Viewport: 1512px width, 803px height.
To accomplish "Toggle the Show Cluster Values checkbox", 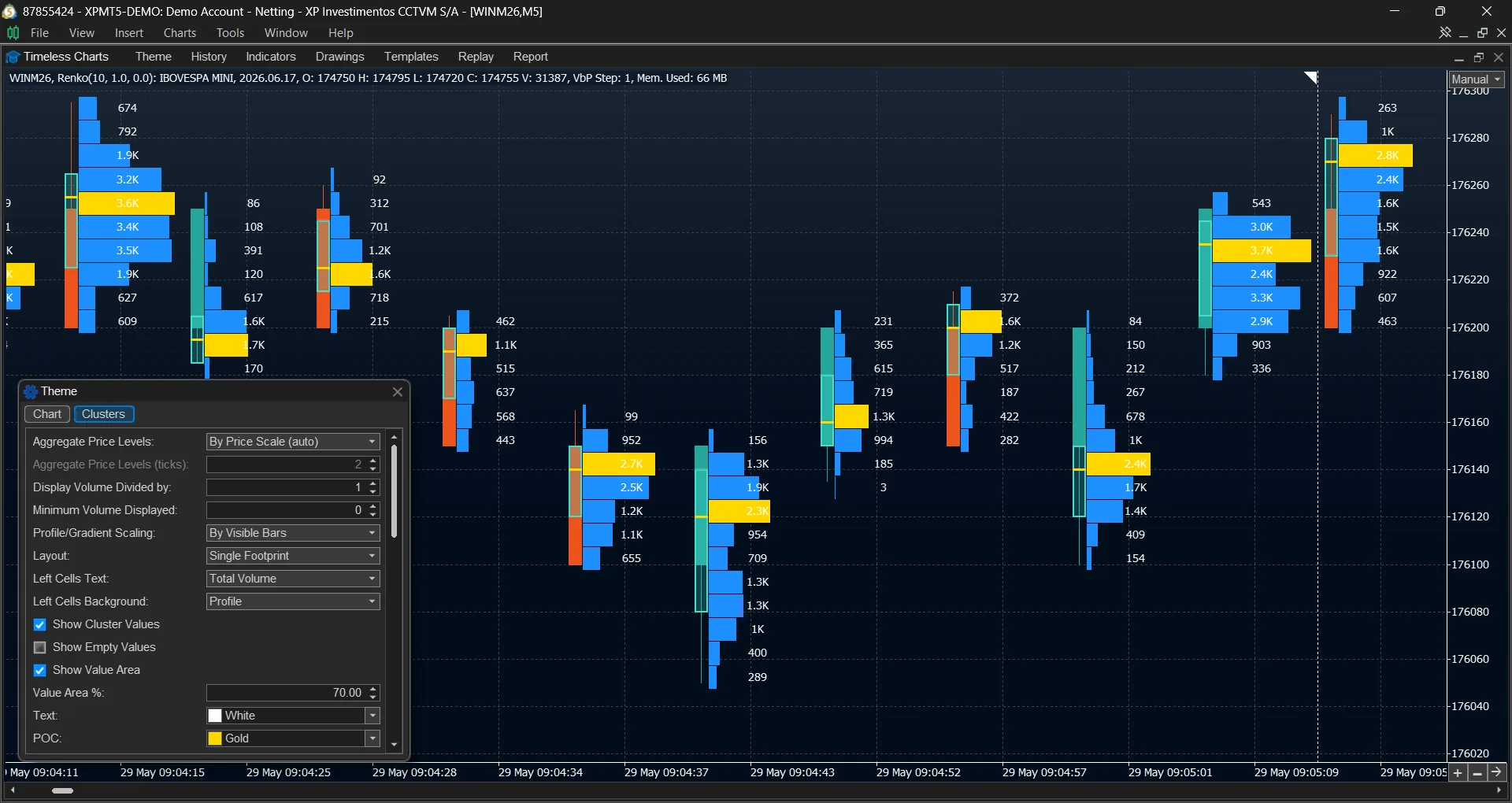I will tap(40, 625).
